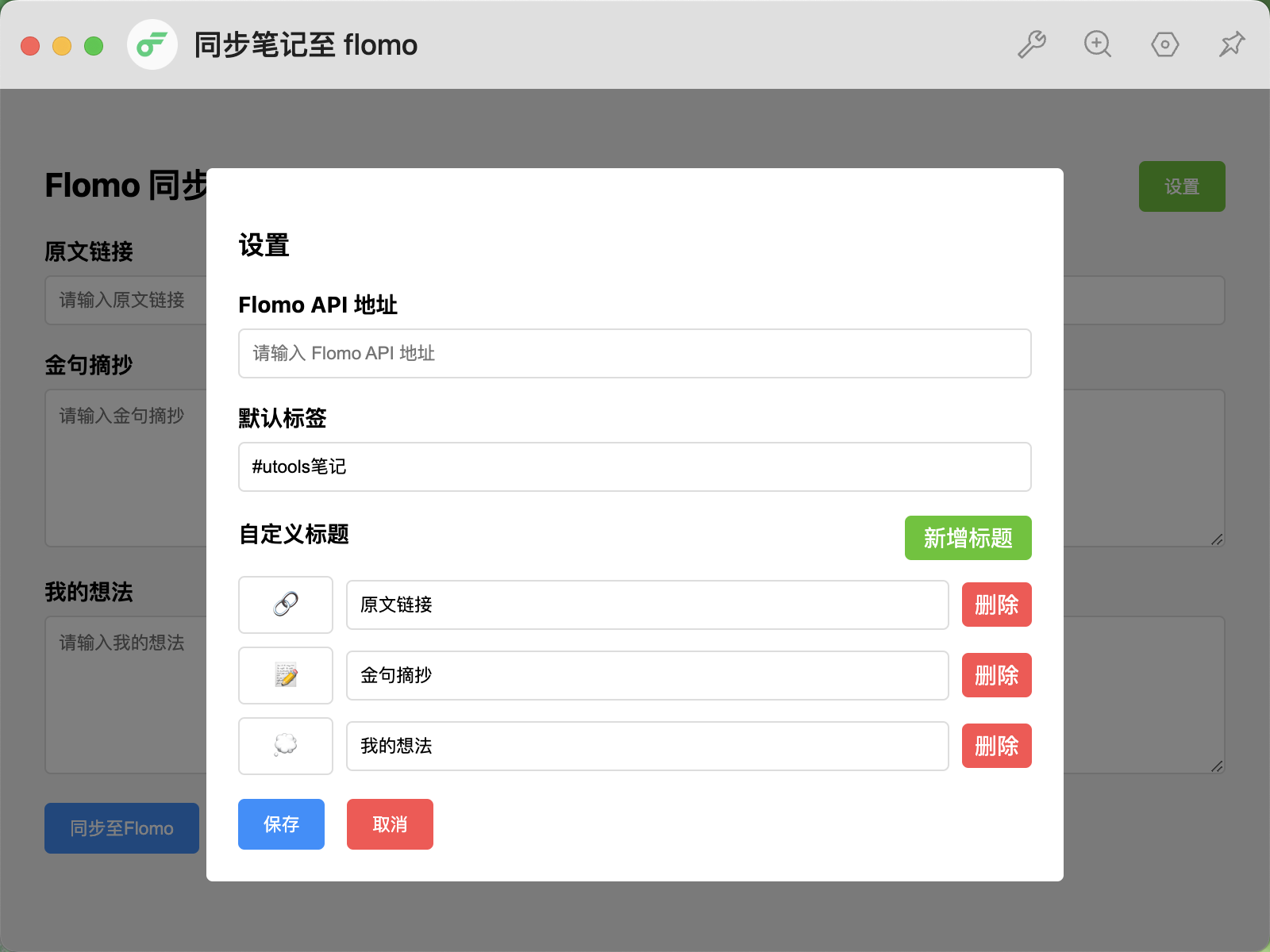Change the thought bubble emoji for 我的想法
1270x952 pixels.
(286, 746)
